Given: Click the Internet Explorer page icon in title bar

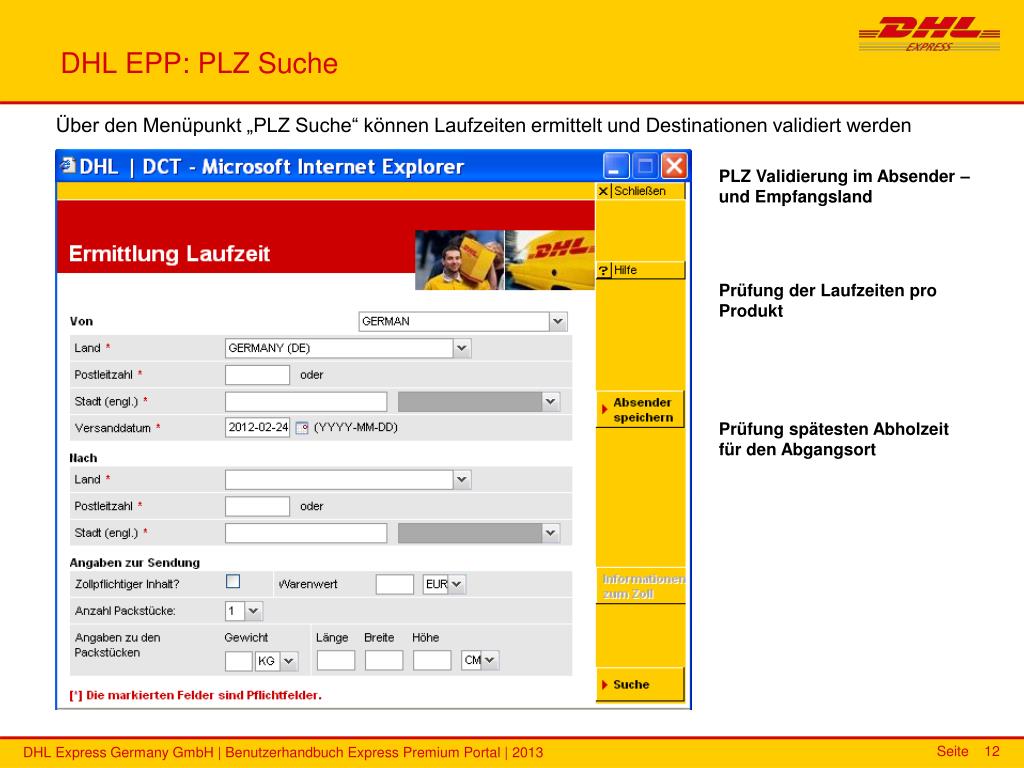Looking at the screenshot, I should [x=67, y=166].
